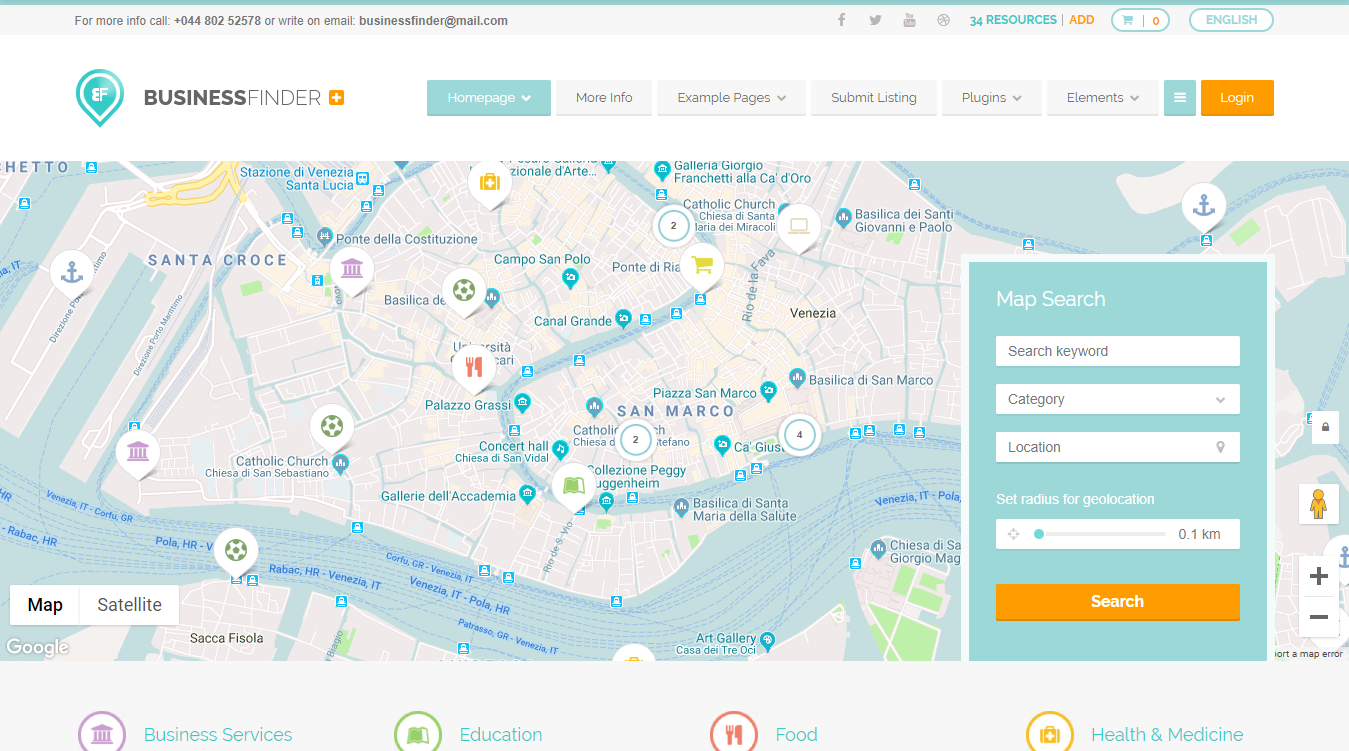1349x751 pixels.
Task: Open the hamburger menu icon
Action: [1180, 98]
